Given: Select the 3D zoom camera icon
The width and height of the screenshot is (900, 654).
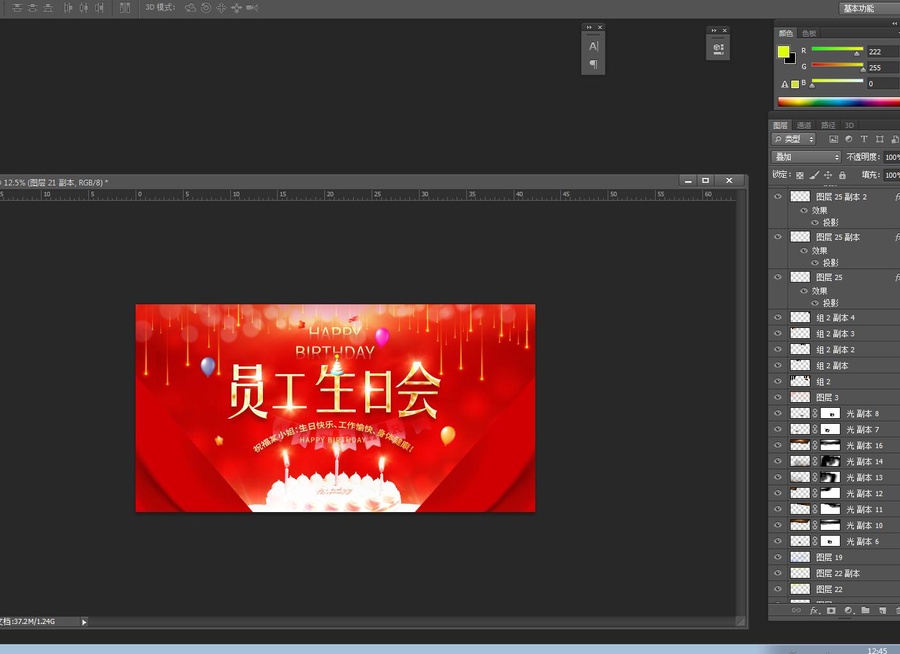Looking at the screenshot, I should (x=252, y=8).
